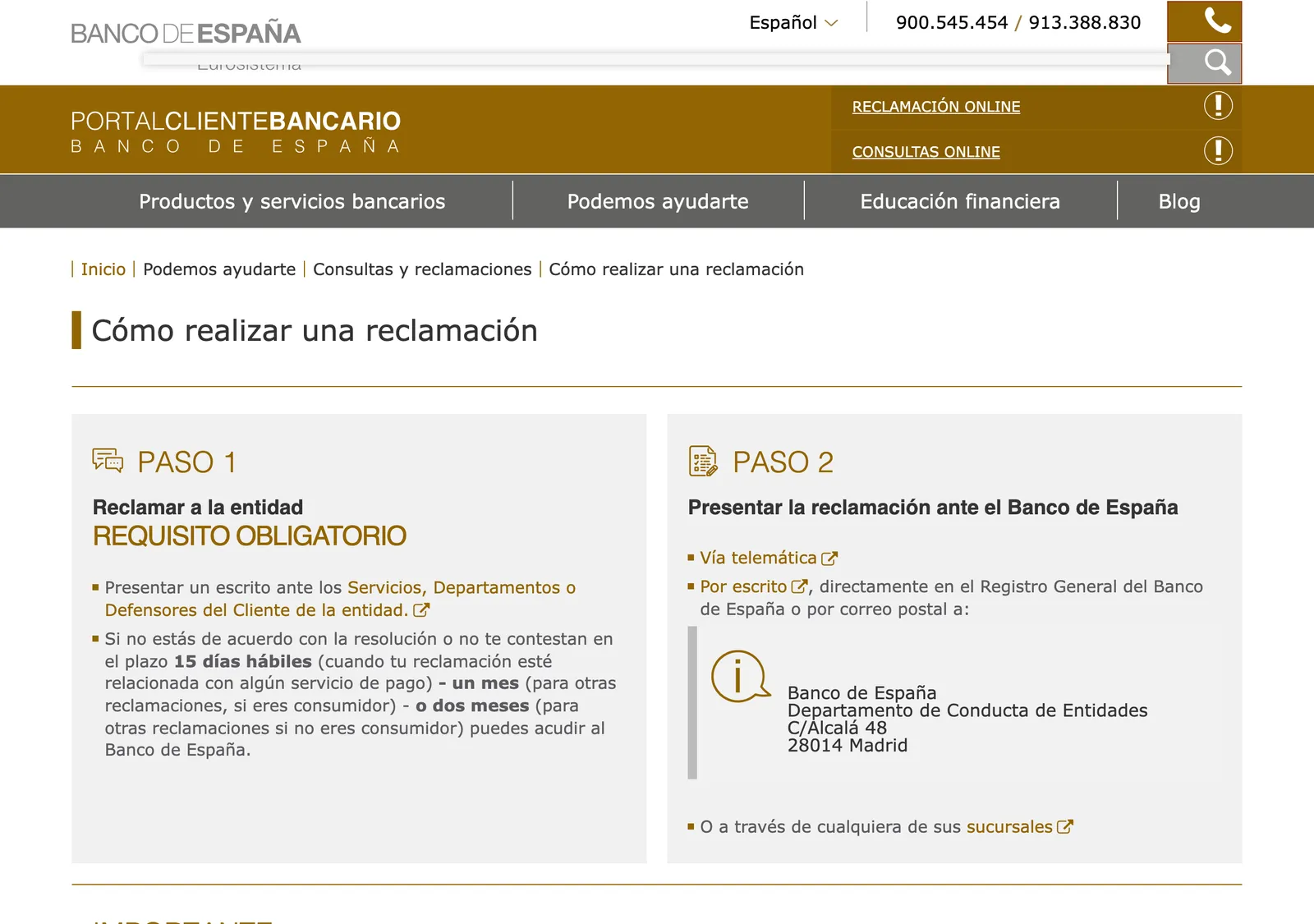Click the text Departamento de Conducta de Entidades
The width and height of the screenshot is (1314, 924).
point(967,710)
